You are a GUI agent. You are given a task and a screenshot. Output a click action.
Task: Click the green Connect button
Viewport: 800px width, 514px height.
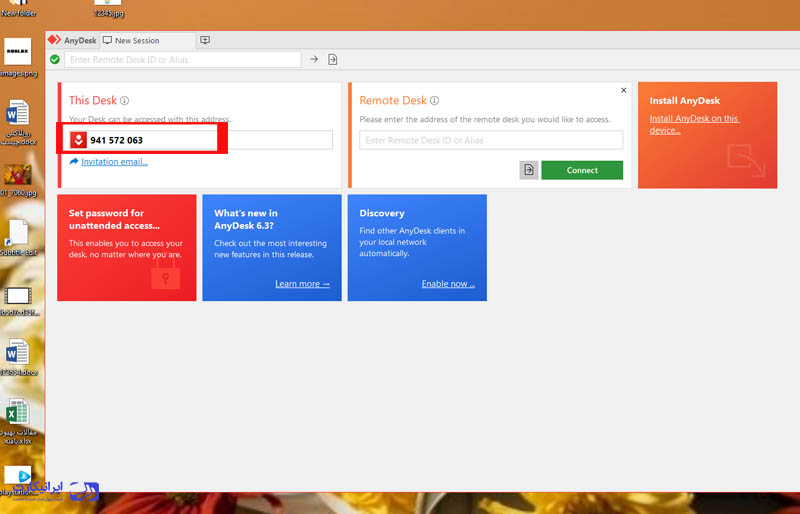click(x=582, y=170)
